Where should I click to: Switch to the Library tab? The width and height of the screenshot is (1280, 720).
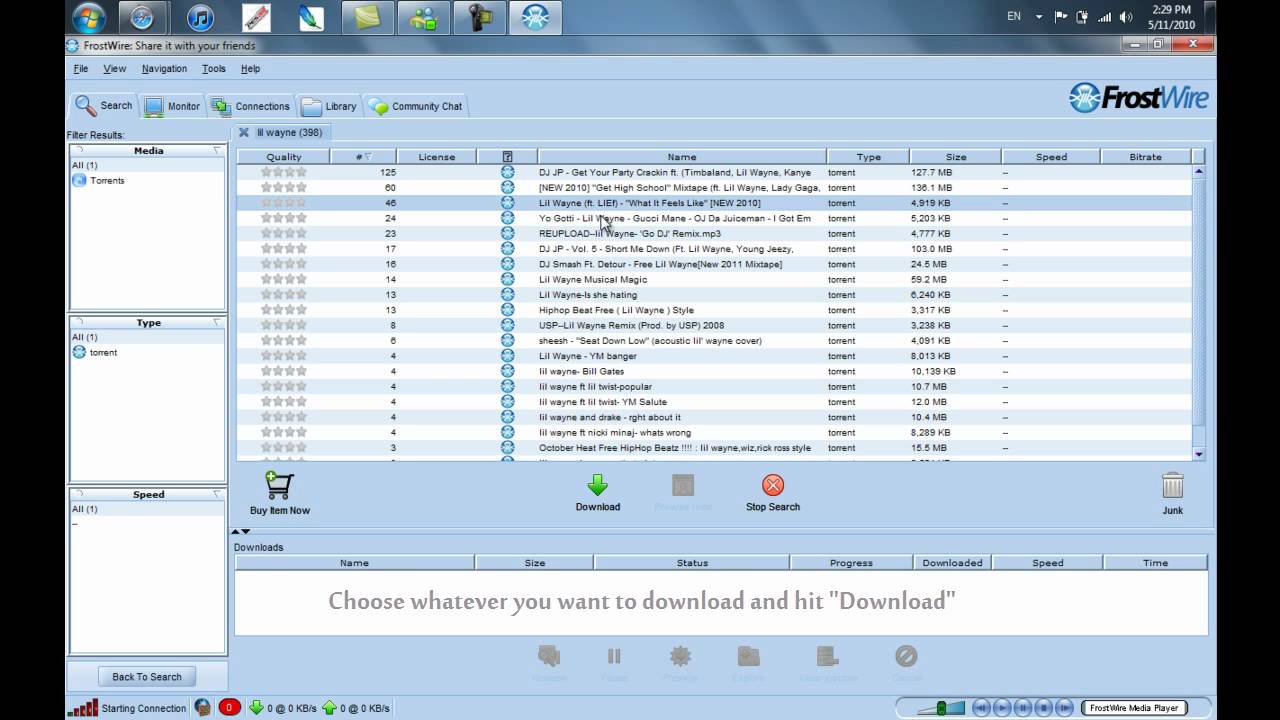[328, 106]
